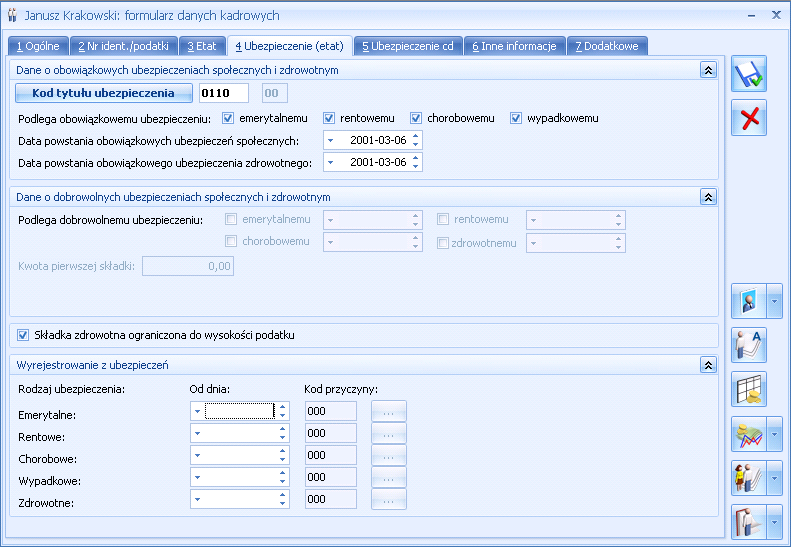Screen dimensions: 791x547
Task: Click the employee photo portrait icon
Action: [x=749, y=301]
